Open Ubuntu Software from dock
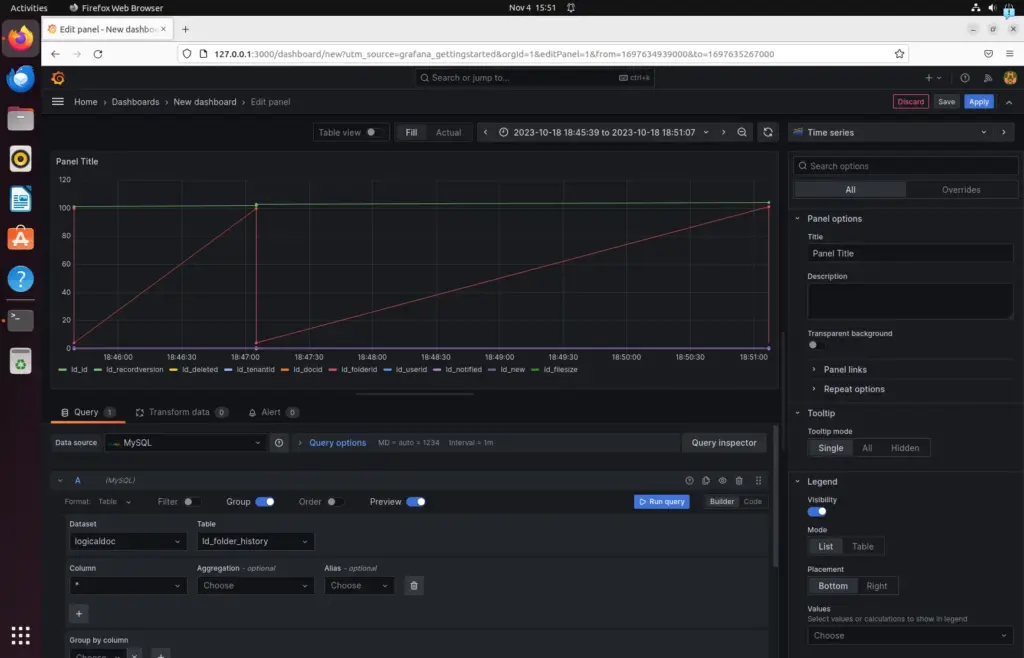This screenshot has width=1024, height=658. point(20,239)
